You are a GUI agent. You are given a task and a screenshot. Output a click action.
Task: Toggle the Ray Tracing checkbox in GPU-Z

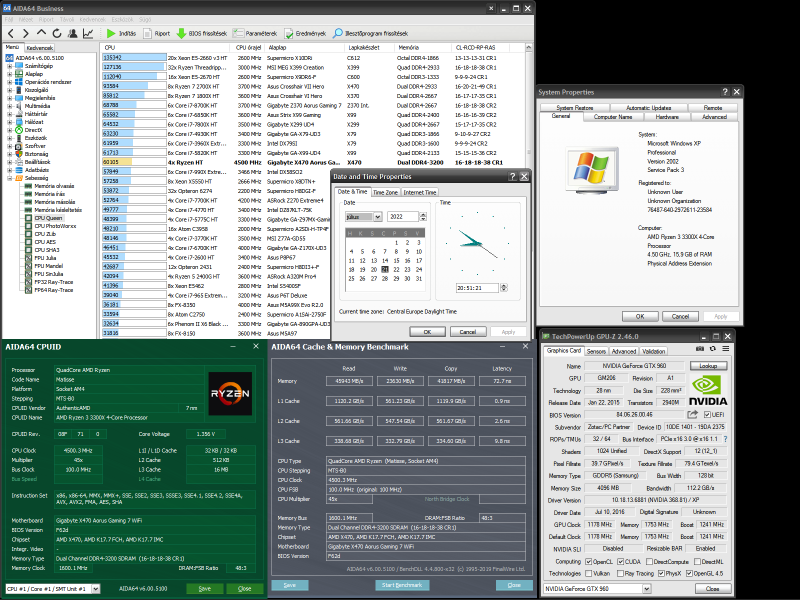[x=620, y=573]
